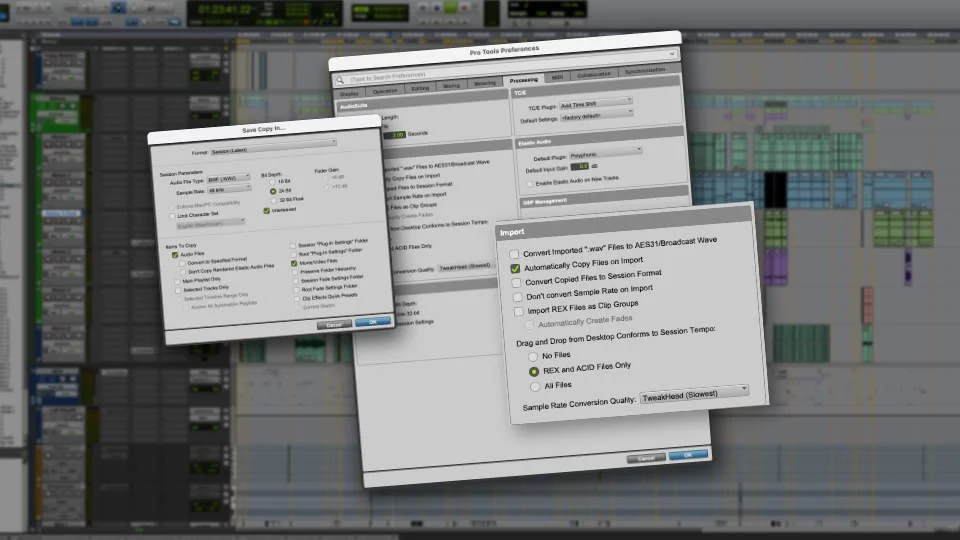
Task: Click the Default Input Gain value field
Action: click(x=580, y=167)
